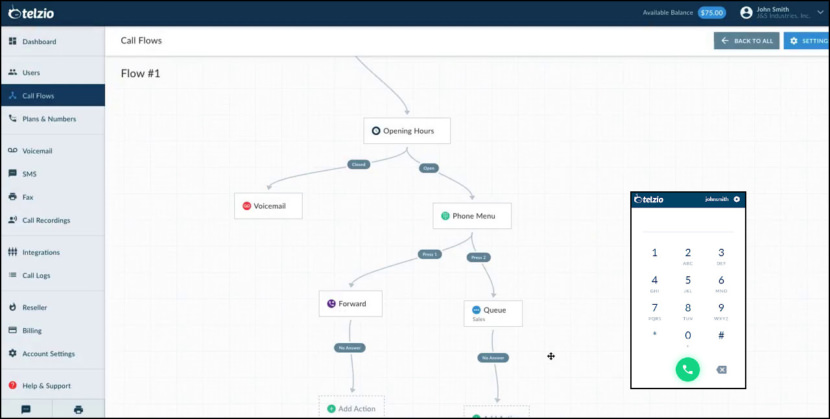Click the Billing card icon
830x419 pixels.
[x=13, y=330]
